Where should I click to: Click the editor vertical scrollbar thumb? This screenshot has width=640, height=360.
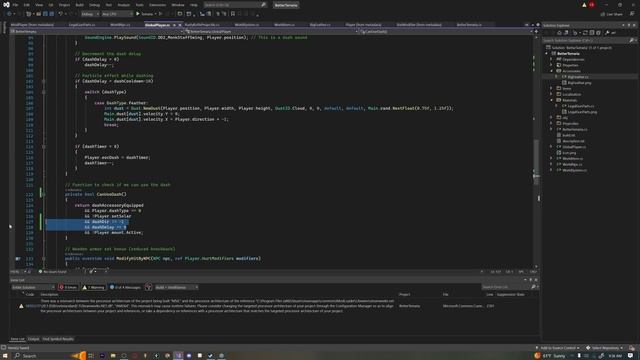point(536,161)
